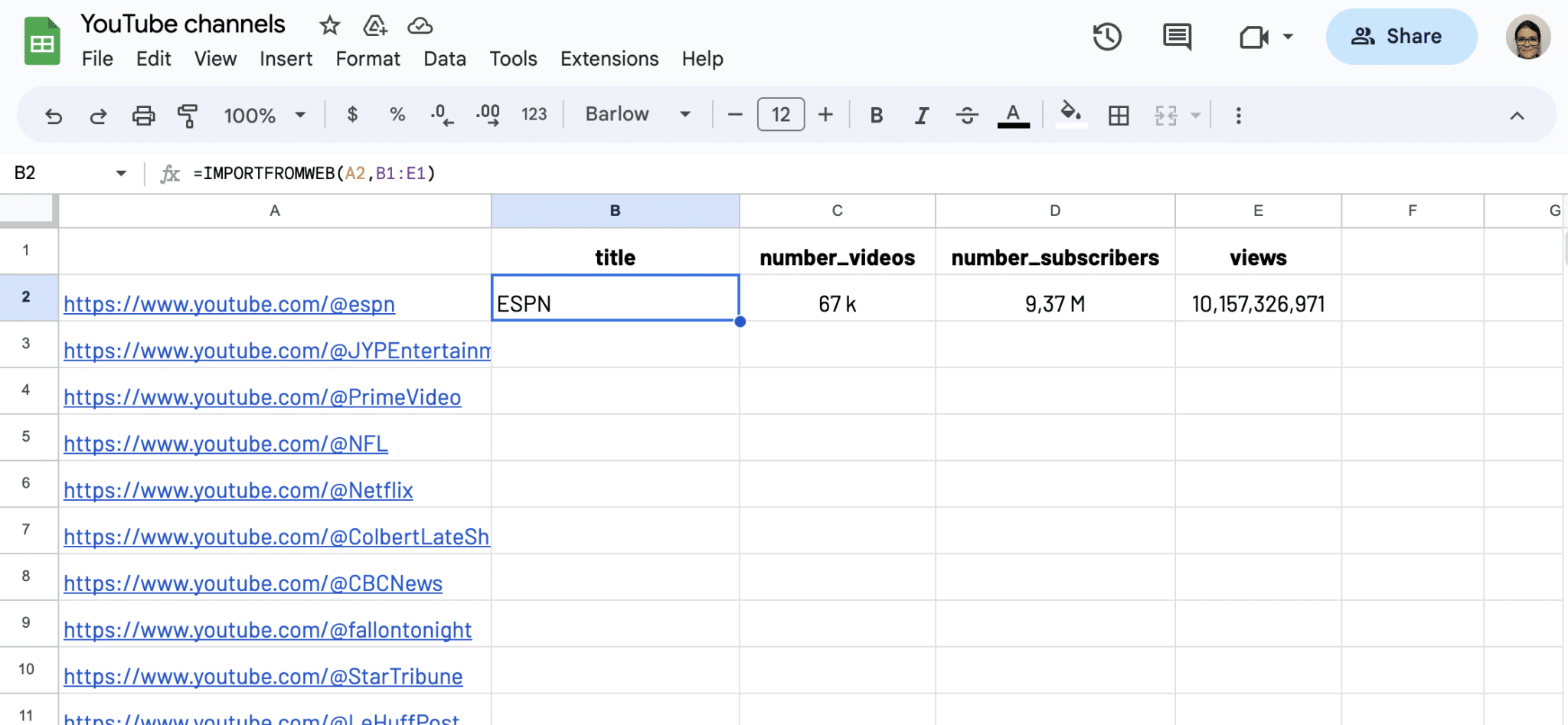
Task: Click the Undo icon in the toolbar
Action: click(52, 115)
